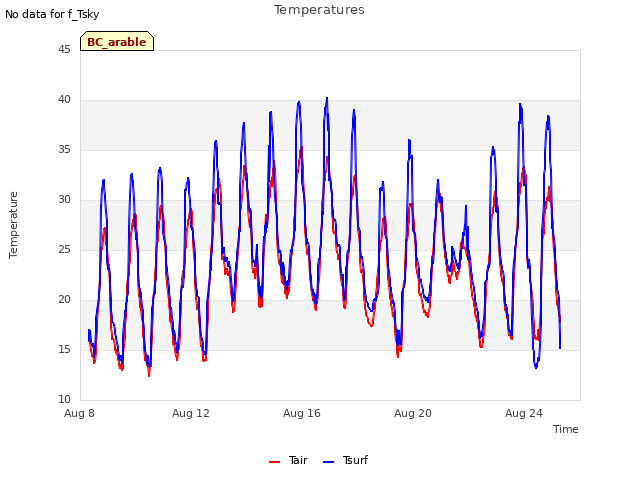Screen dimensions: 640x480
Task: Toggle the Tsurf legend entry
Action: click(345, 460)
